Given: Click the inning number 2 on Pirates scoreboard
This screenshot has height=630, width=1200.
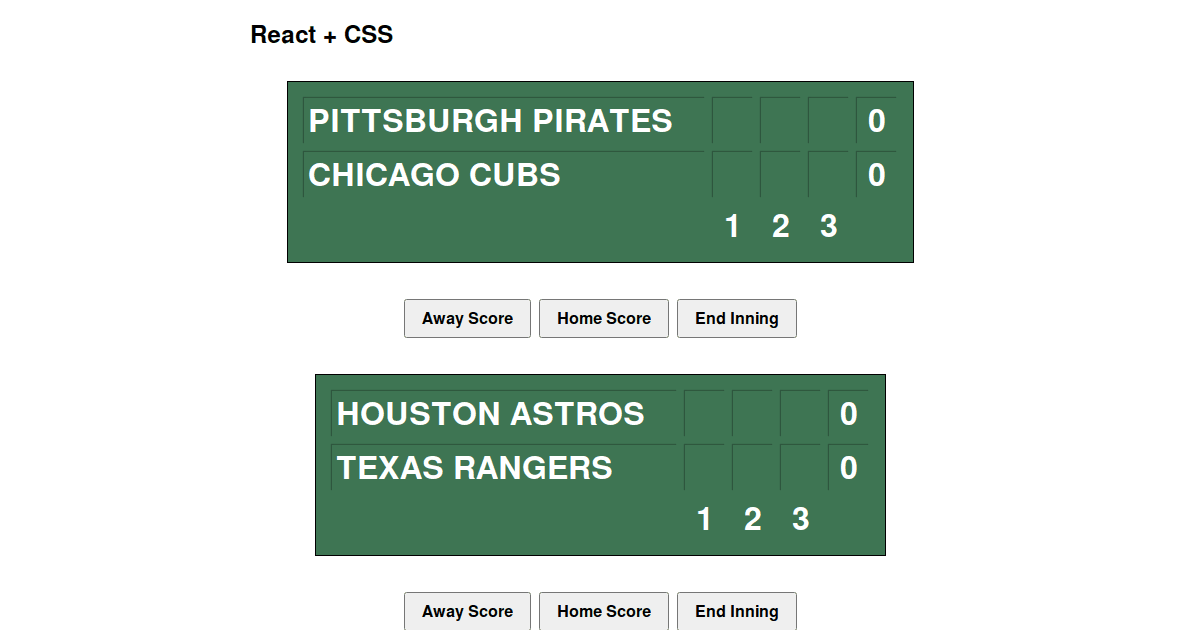Looking at the screenshot, I should 781,226.
